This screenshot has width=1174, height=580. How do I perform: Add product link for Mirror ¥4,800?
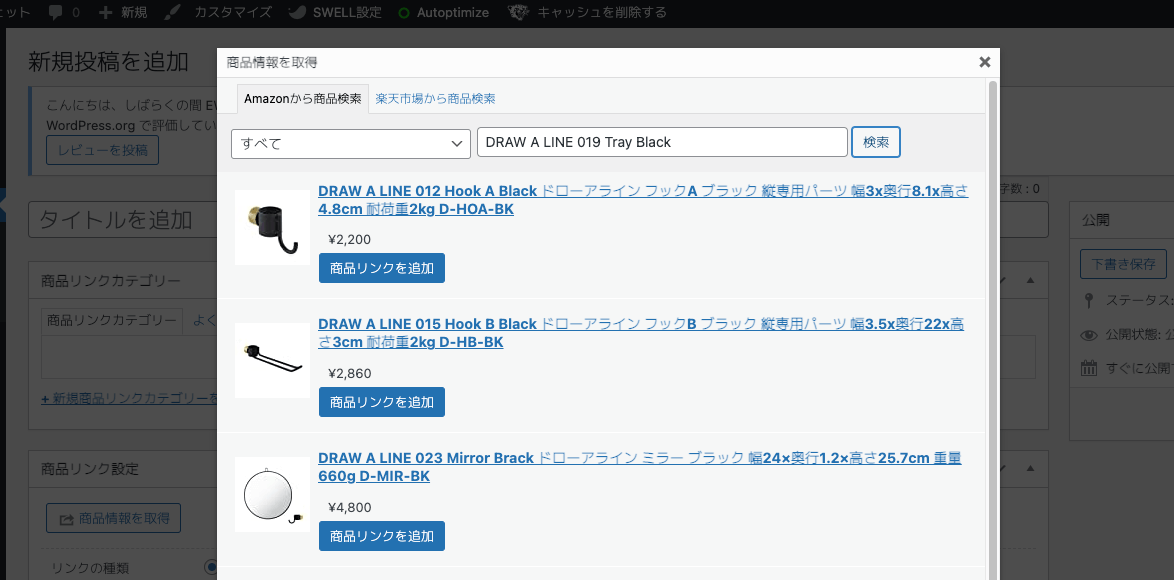pos(382,536)
